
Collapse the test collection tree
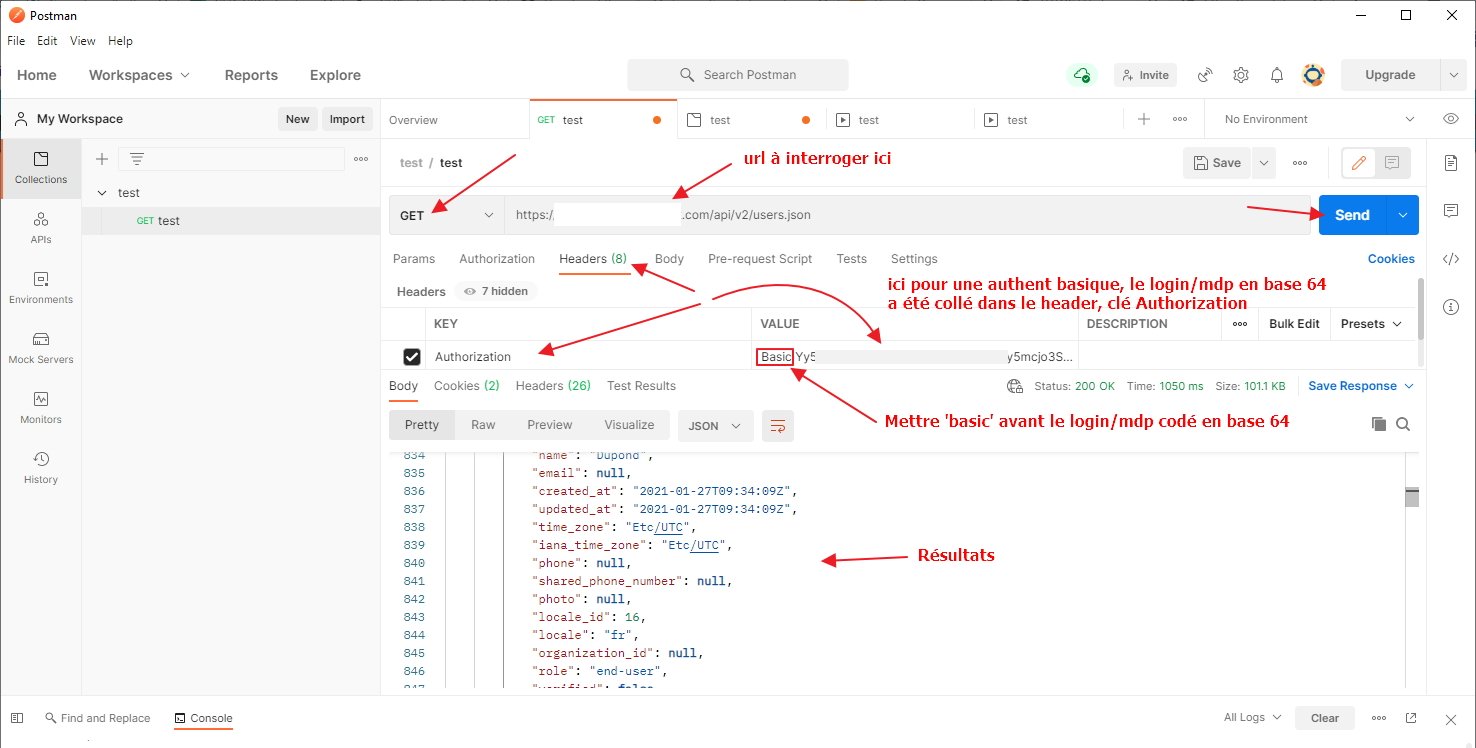coord(101,193)
